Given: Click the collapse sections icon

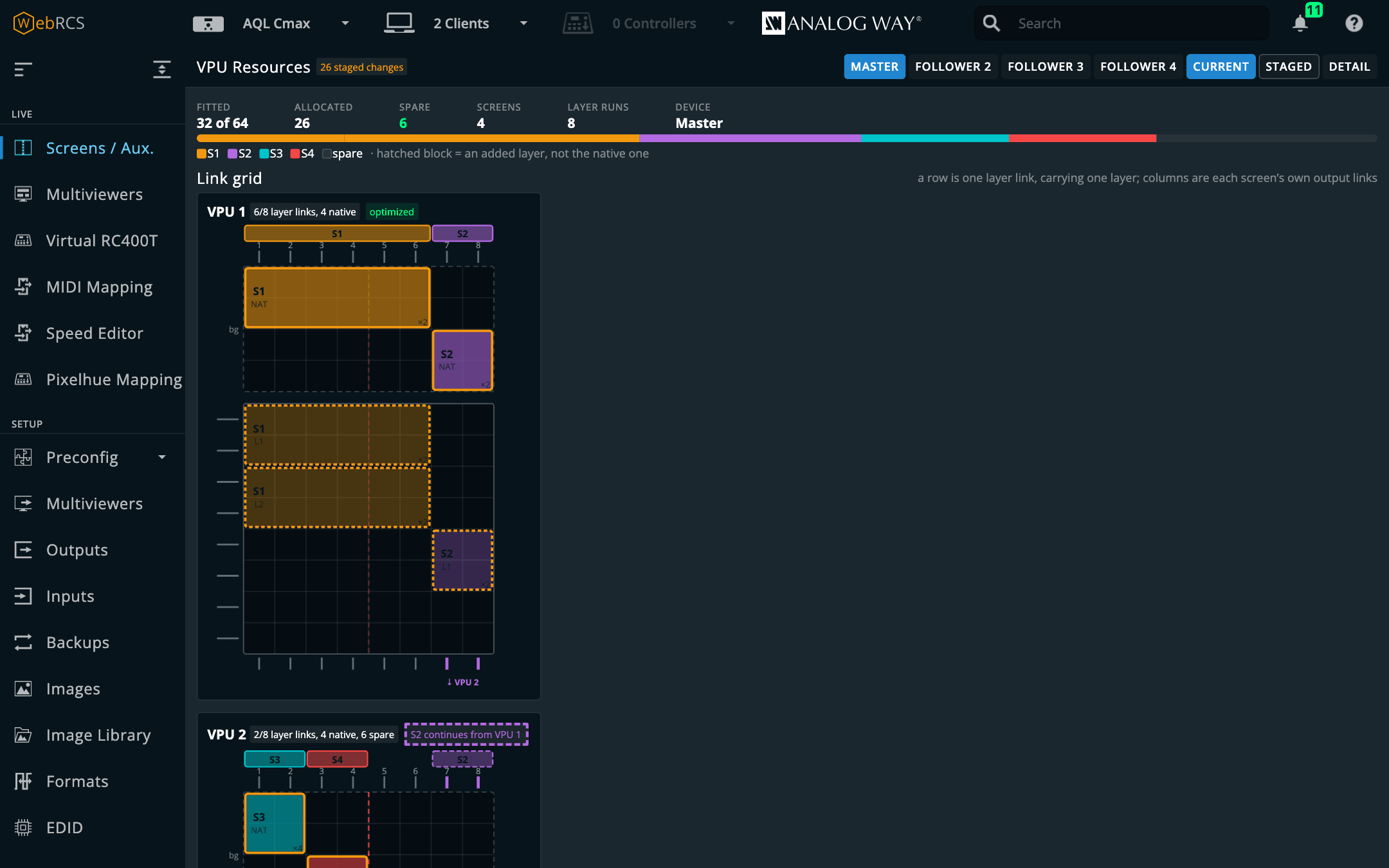Looking at the screenshot, I should pos(162,69).
